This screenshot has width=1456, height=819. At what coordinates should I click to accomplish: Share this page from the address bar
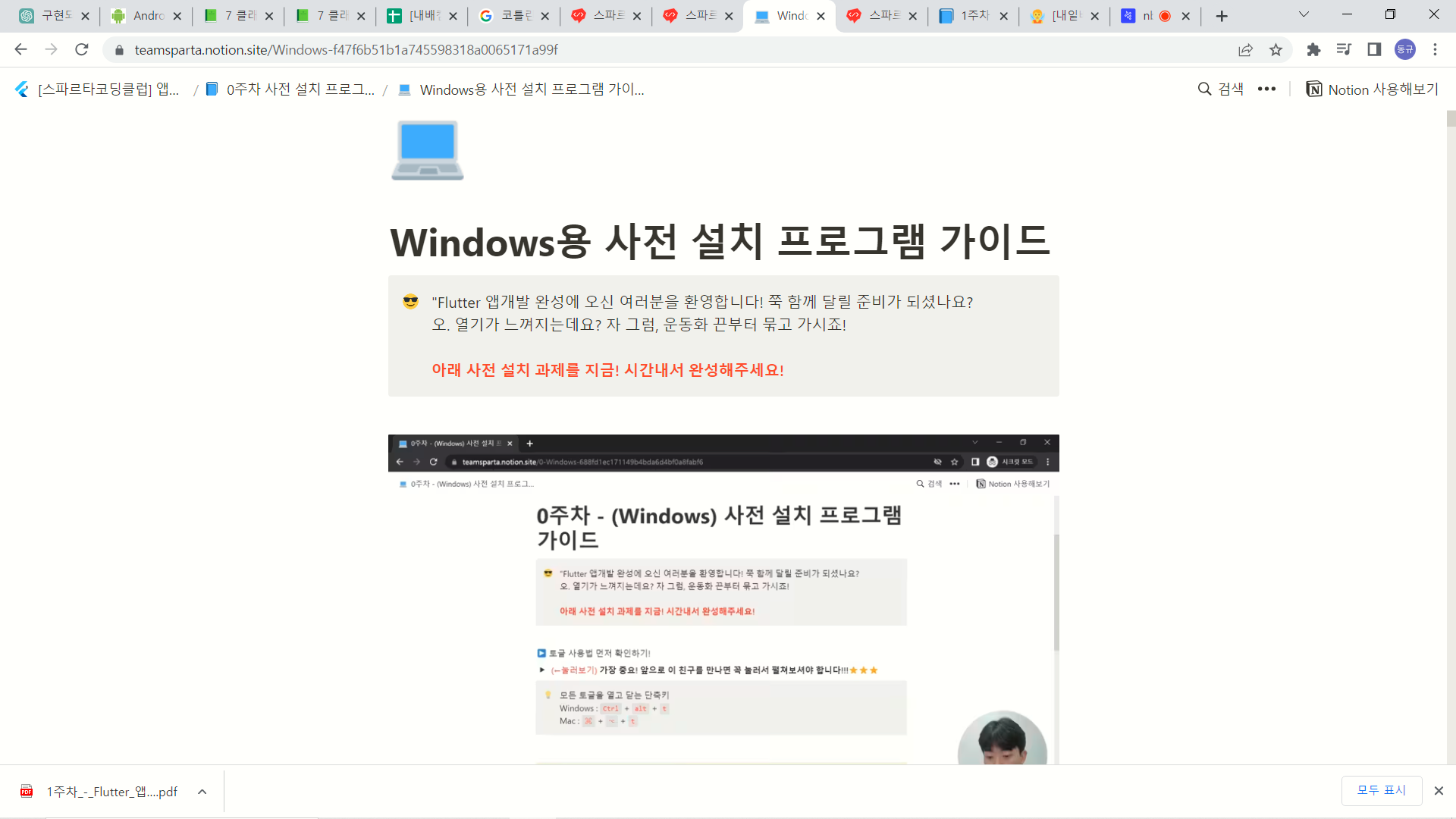pyautogui.click(x=1245, y=50)
